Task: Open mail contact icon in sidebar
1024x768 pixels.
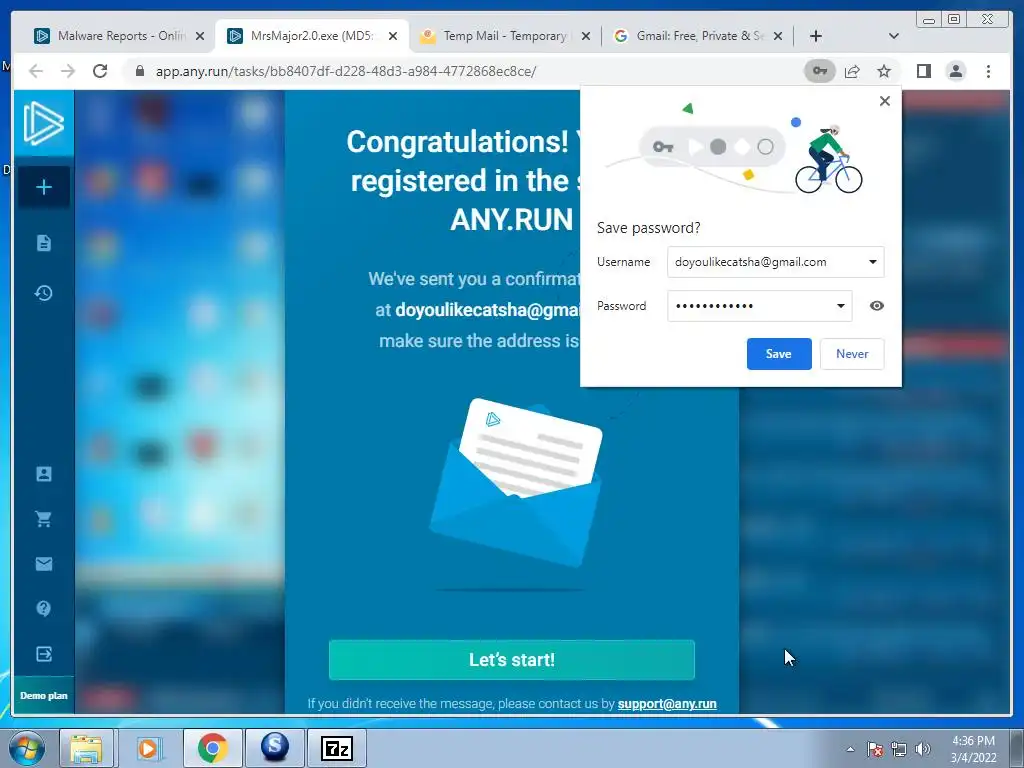Action: coord(44,564)
